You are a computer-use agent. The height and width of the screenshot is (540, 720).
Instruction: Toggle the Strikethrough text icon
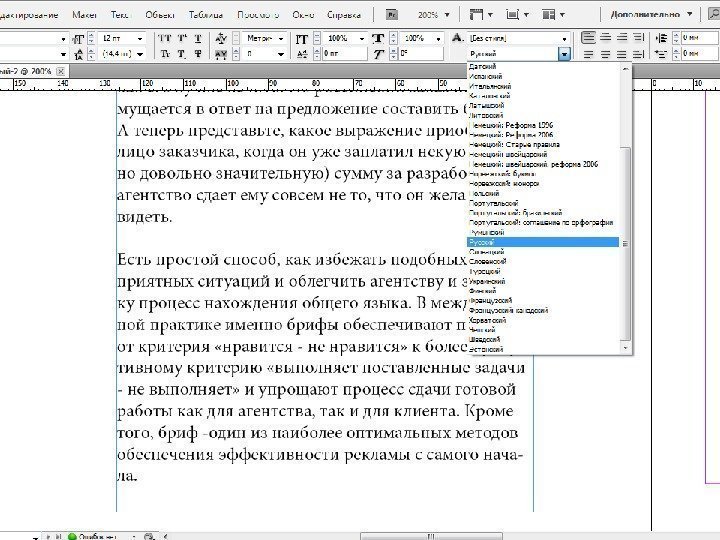click(x=197, y=54)
